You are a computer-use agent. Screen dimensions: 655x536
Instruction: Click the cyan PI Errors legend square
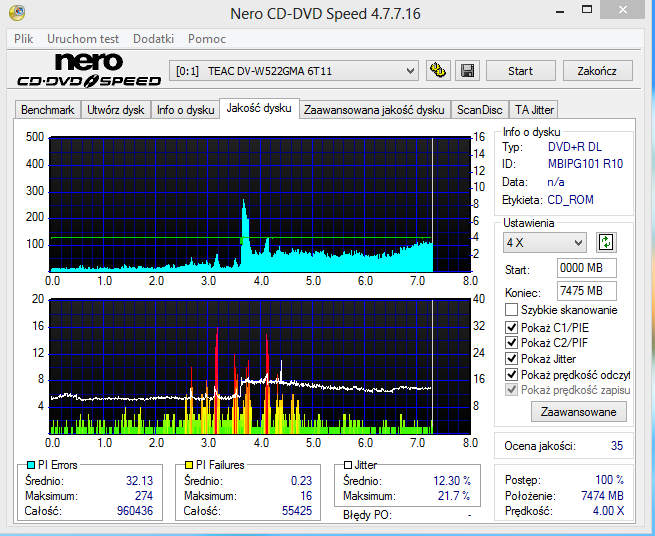click(x=31, y=465)
